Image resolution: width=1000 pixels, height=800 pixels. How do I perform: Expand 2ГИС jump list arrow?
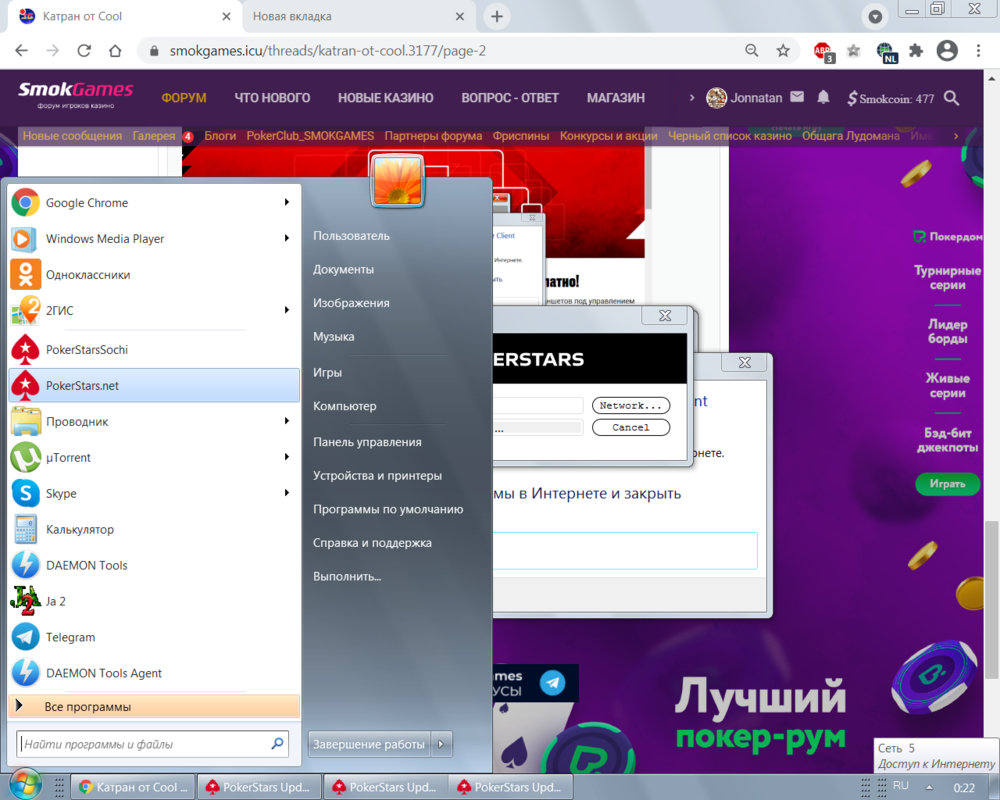point(287,310)
